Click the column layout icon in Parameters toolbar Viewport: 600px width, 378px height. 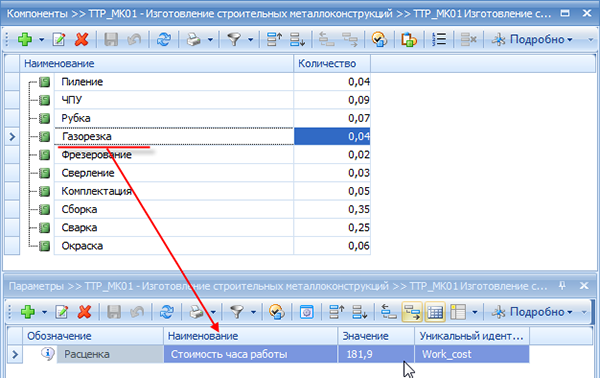[x=458, y=312]
